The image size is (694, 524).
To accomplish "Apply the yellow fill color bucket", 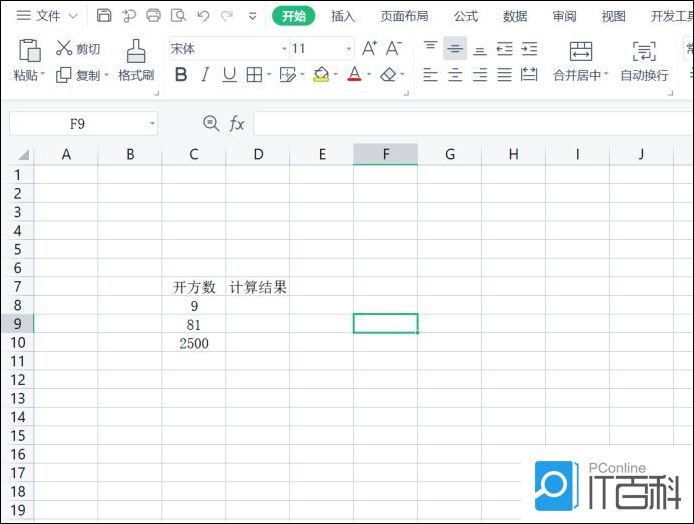I will coord(321,74).
